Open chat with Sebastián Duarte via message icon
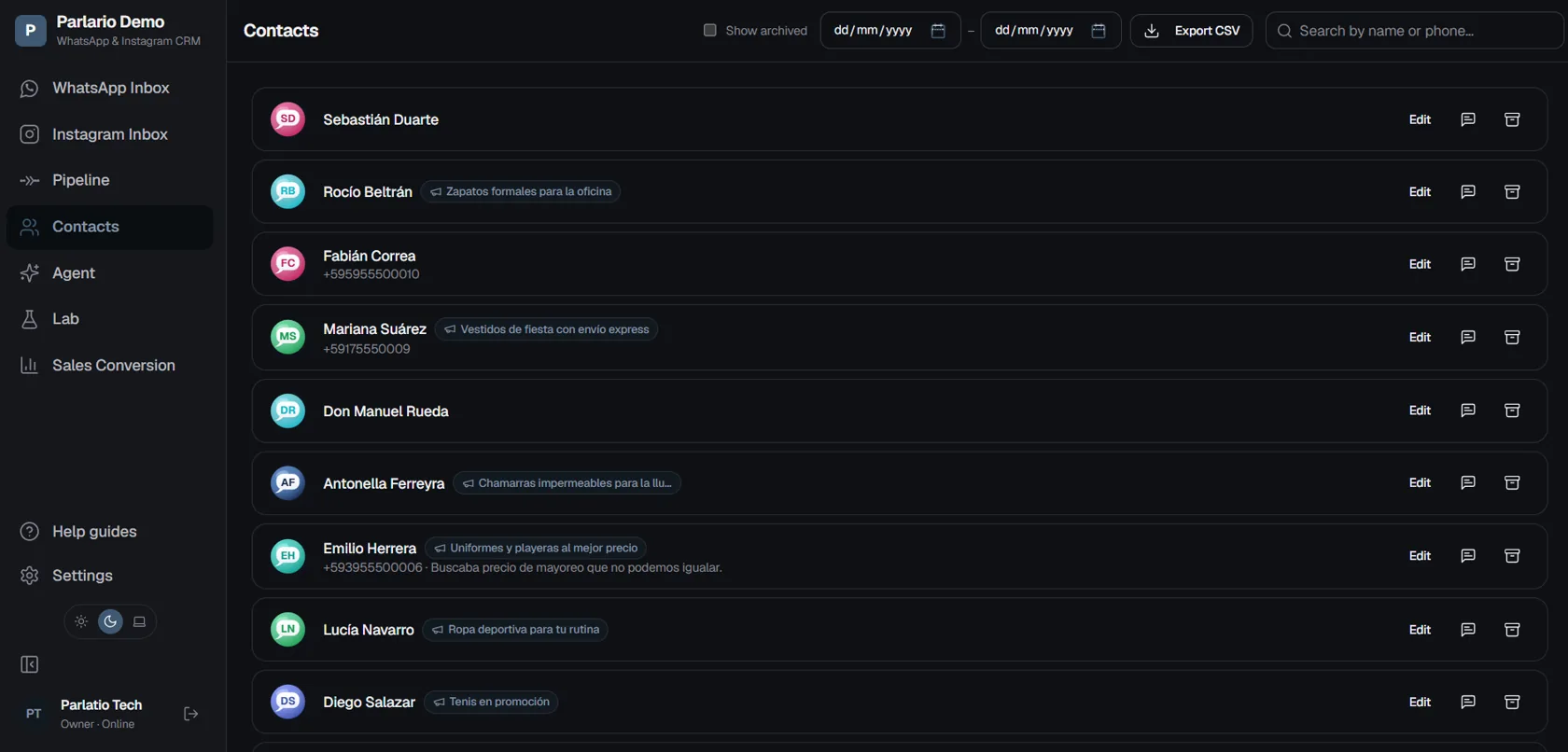Image resolution: width=1568 pixels, height=752 pixels. [1467, 119]
